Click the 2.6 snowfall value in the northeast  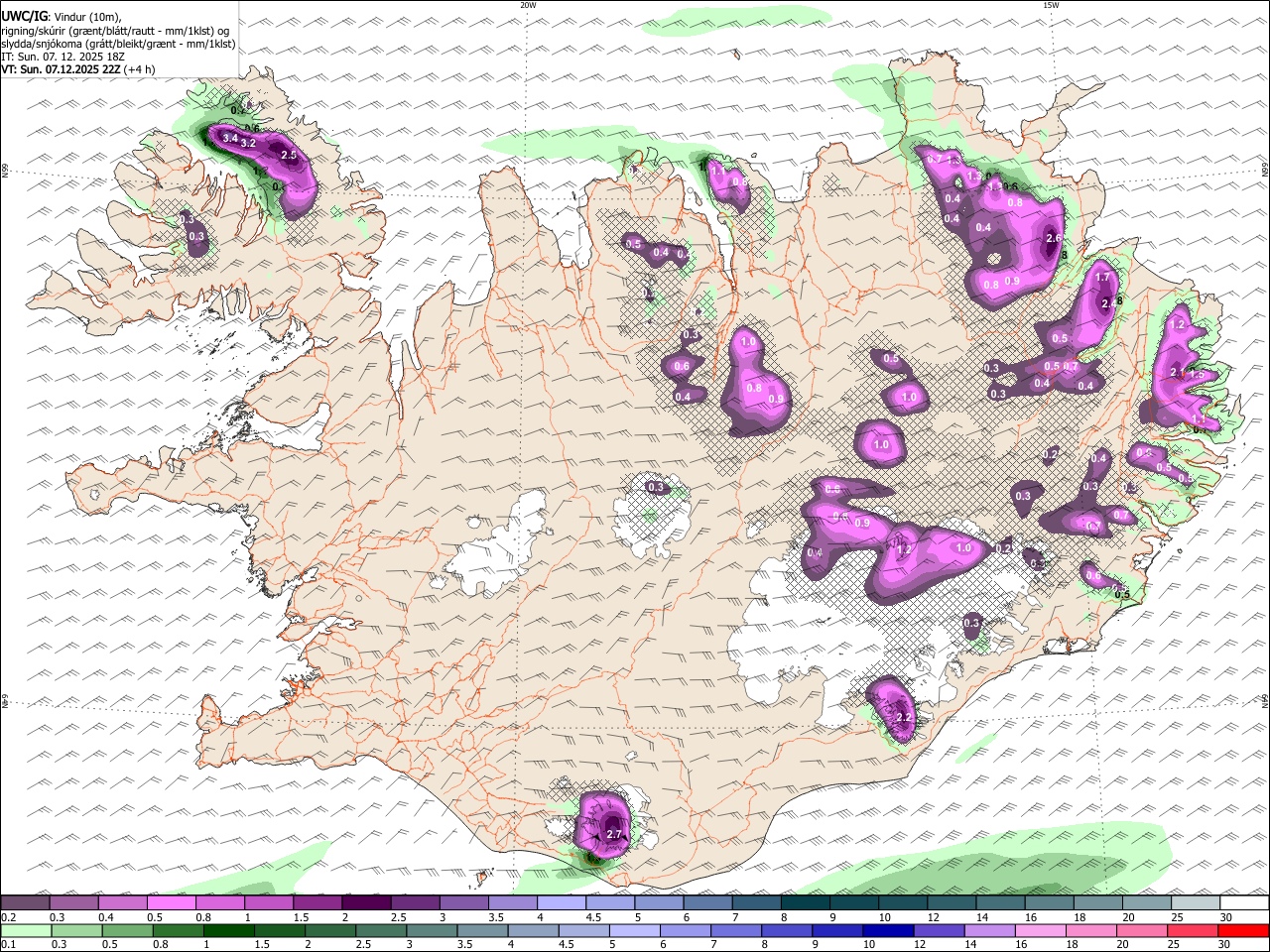(1054, 238)
